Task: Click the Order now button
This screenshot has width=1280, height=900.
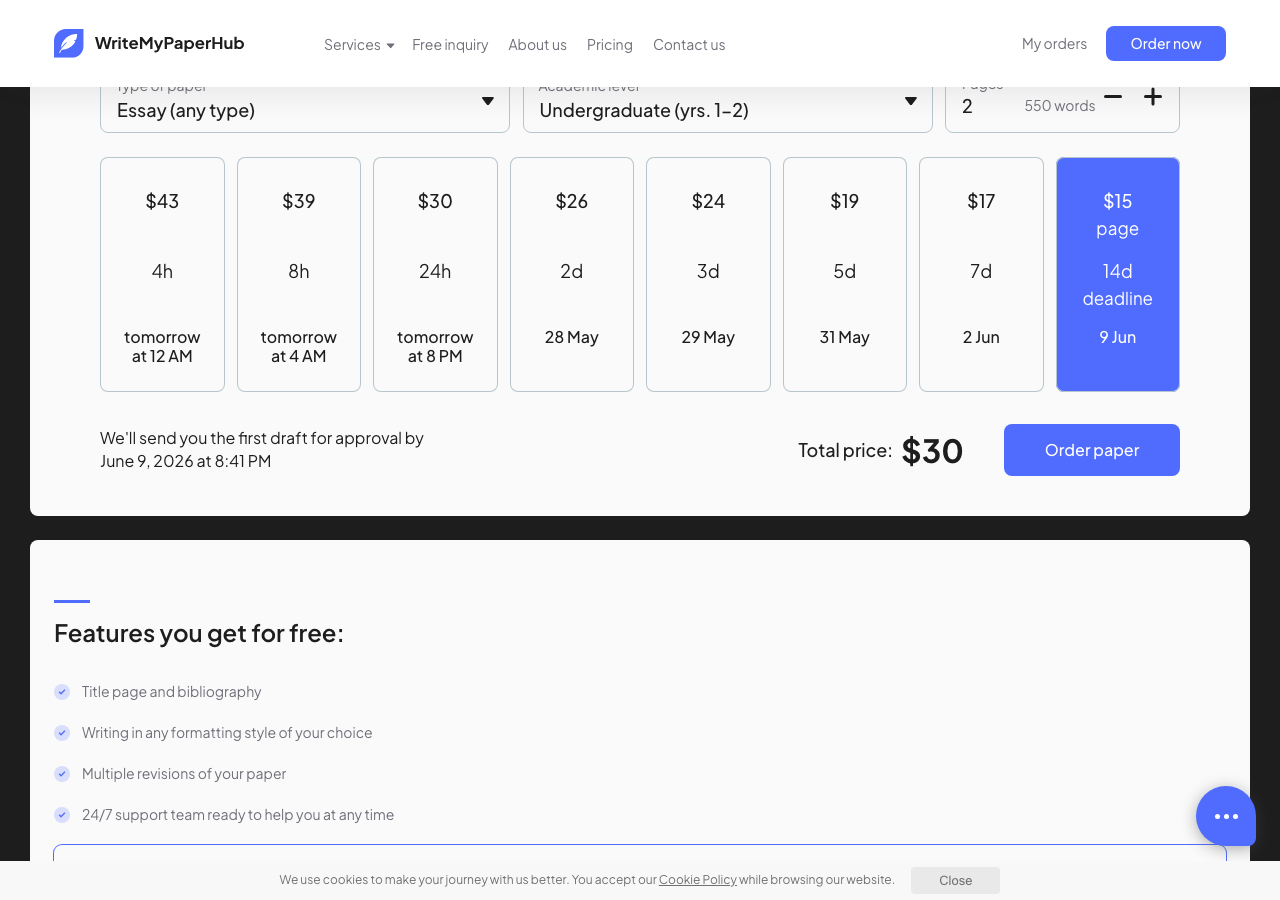Action: coord(1166,43)
